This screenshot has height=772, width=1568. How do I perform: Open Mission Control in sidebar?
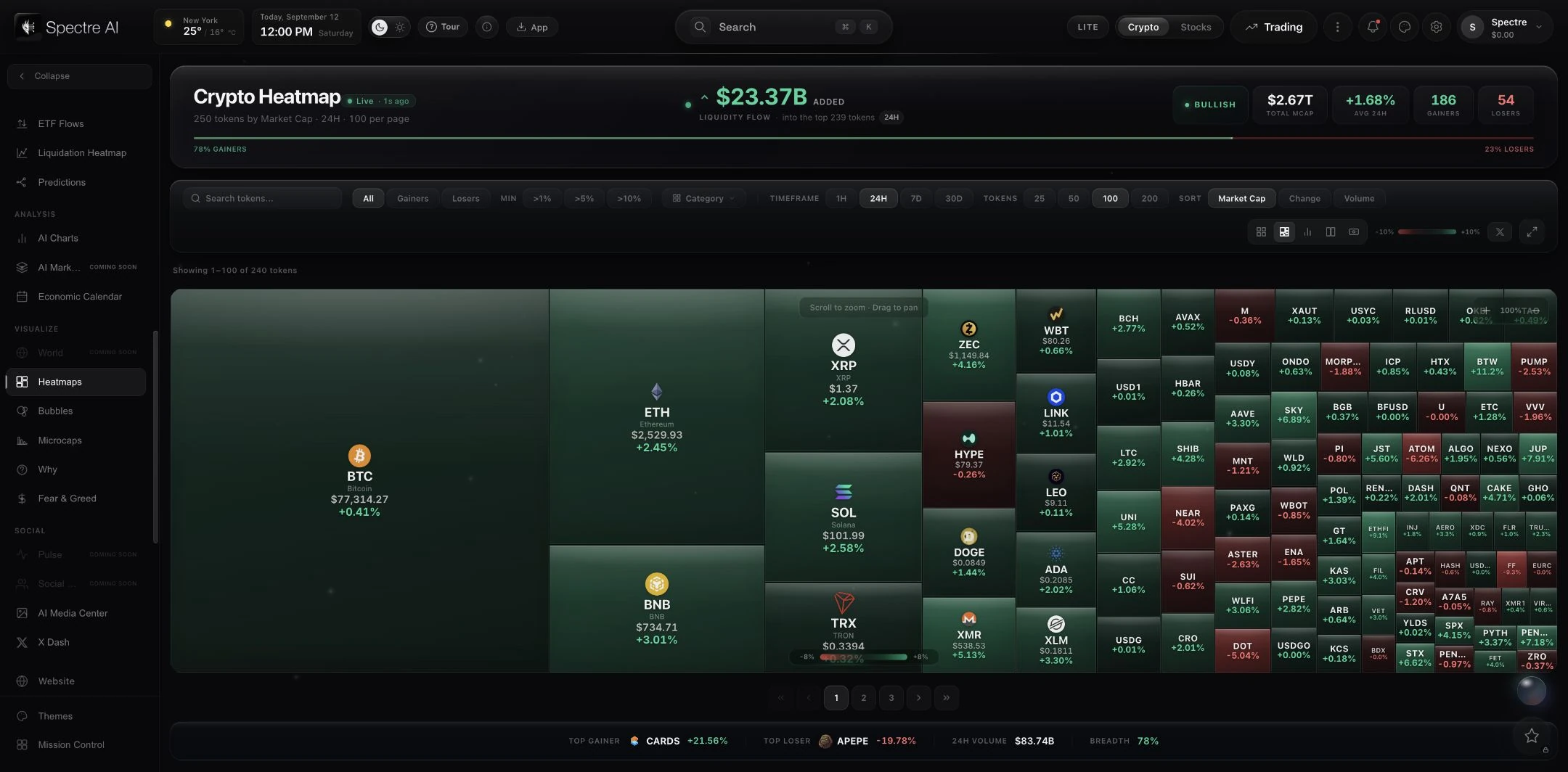point(76,744)
